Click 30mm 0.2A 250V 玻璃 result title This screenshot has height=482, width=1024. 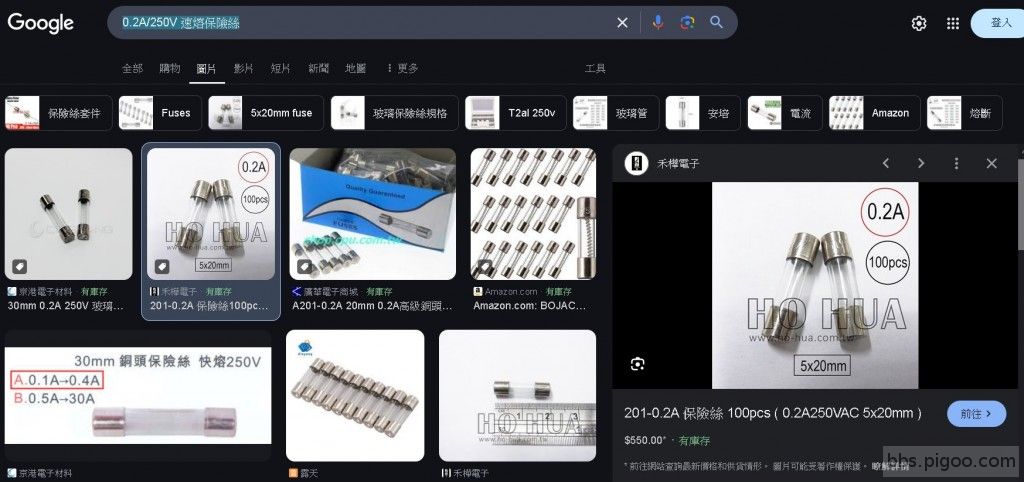pyautogui.click(x=65, y=305)
